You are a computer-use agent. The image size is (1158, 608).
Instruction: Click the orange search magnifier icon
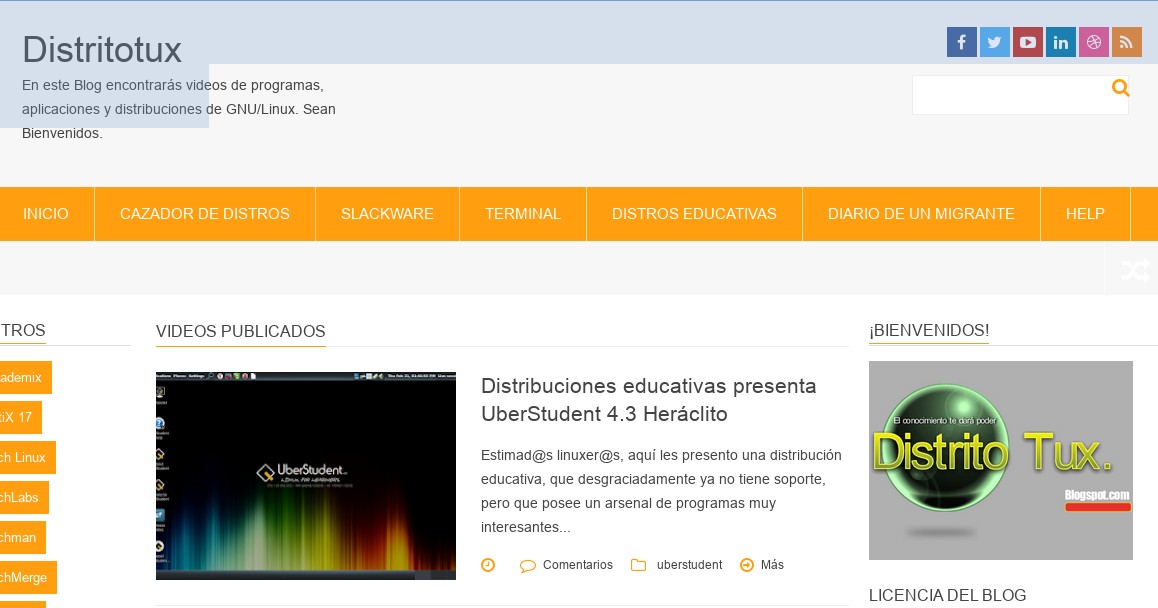pyautogui.click(x=1120, y=88)
